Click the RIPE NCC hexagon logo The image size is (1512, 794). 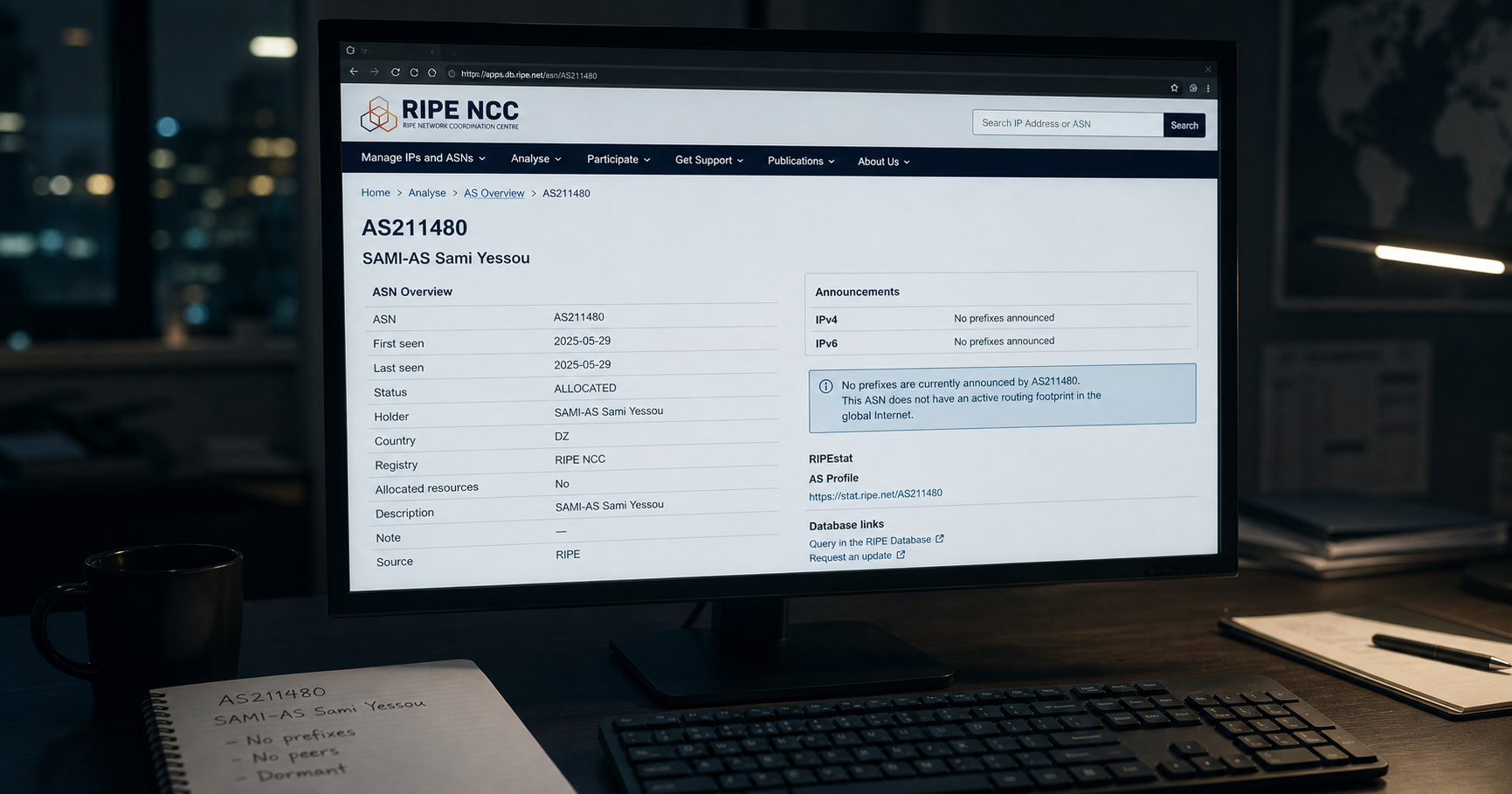click(x=378, y=114)
